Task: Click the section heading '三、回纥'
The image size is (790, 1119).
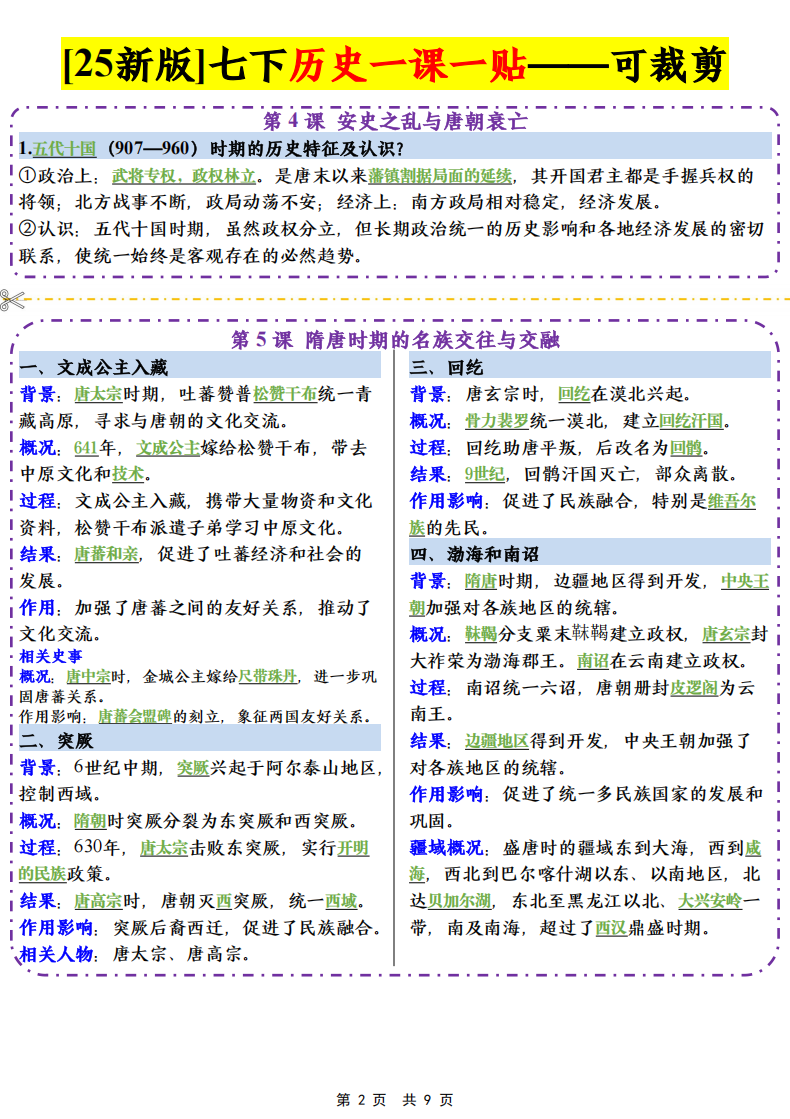Action: pyautogui.click(x=447, y=368)
